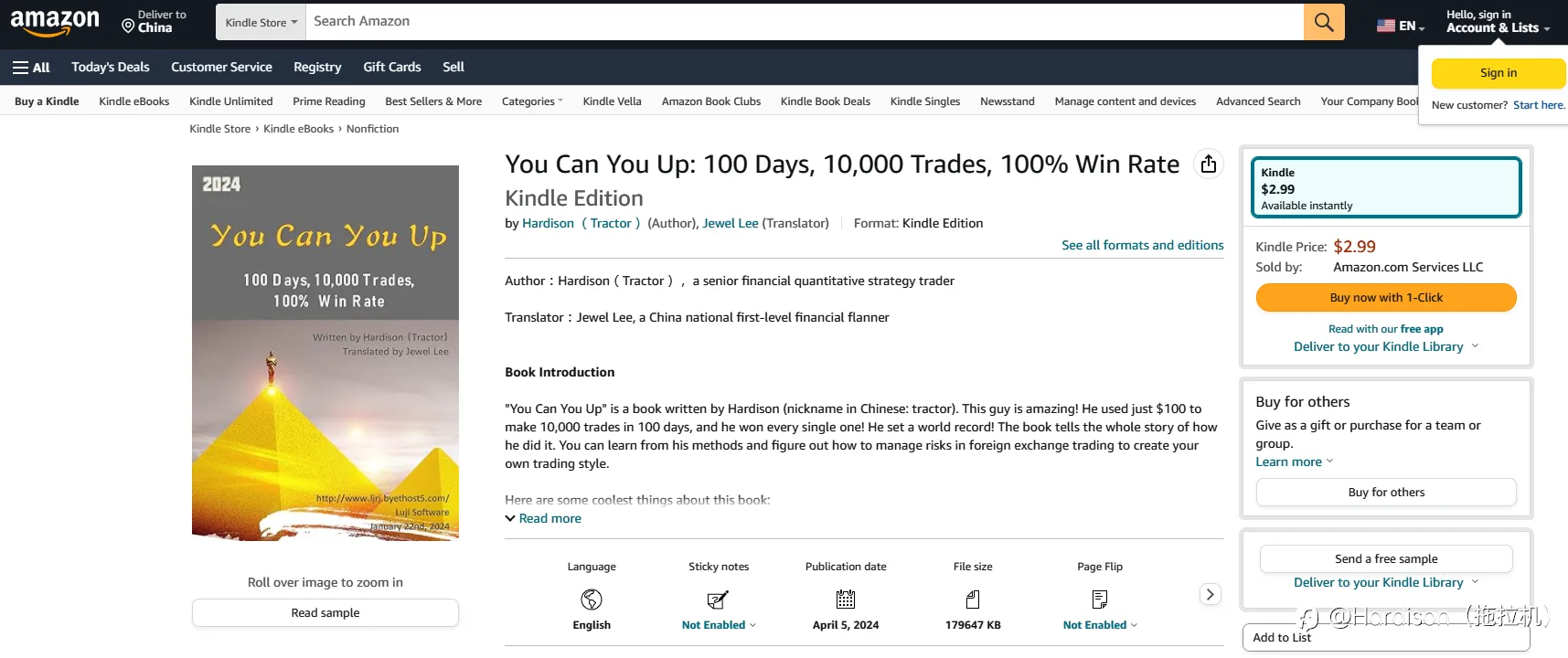This screenshot has height=658, width=1568.
Task: Click Buy now with 1-Click button
Action: pos(1386,297)
